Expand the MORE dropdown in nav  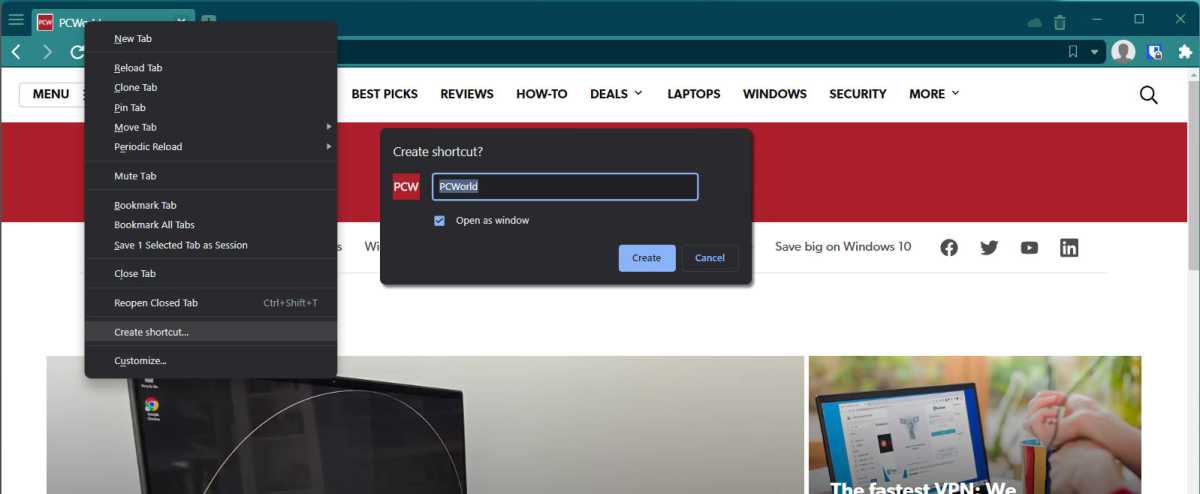coord(934,94)
